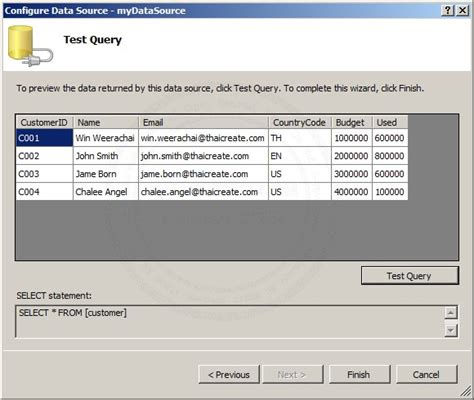The image size is (474, 400).
Task: Click the 800000 used cell
Action: [x=390, y=156]
